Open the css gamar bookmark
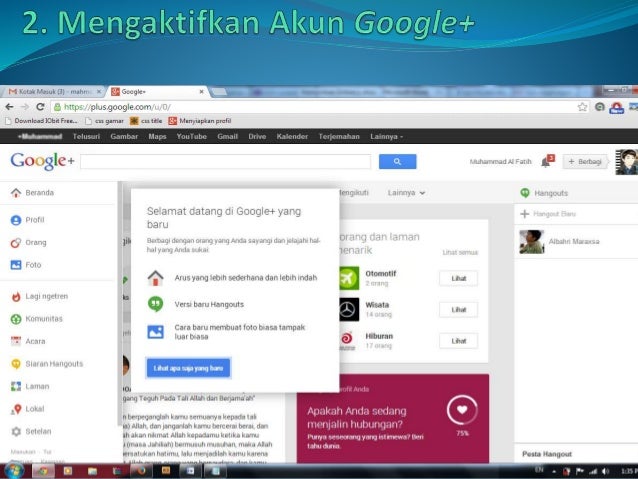Viewport: 638px width, 479px height. [x=104, y=121]
